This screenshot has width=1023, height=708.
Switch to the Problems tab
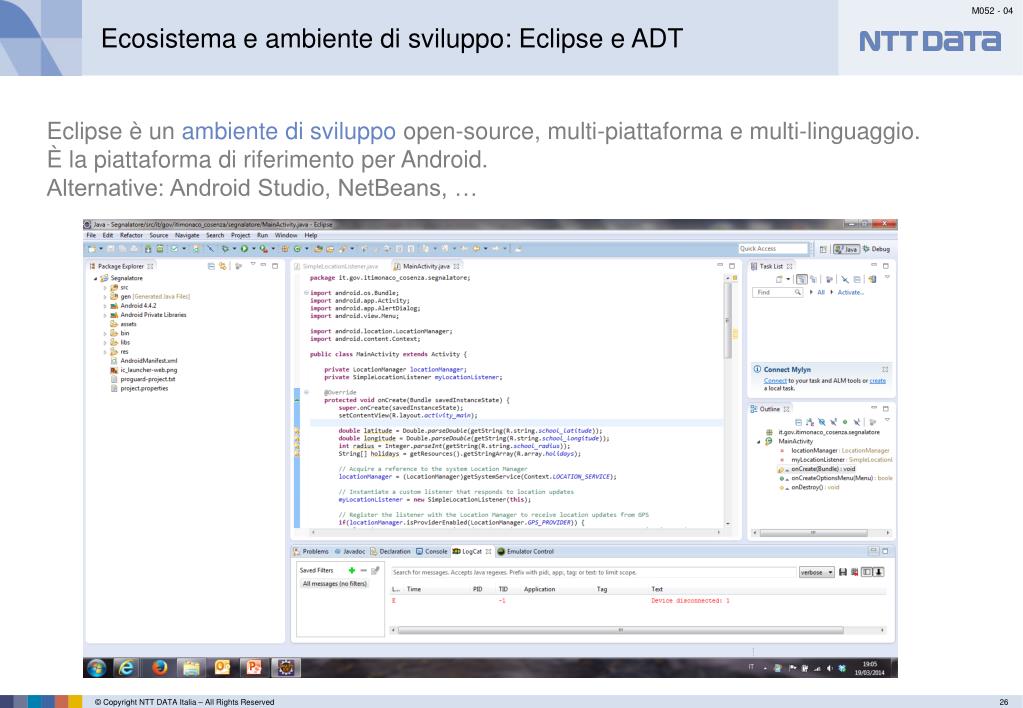click(x=312, y=551)
